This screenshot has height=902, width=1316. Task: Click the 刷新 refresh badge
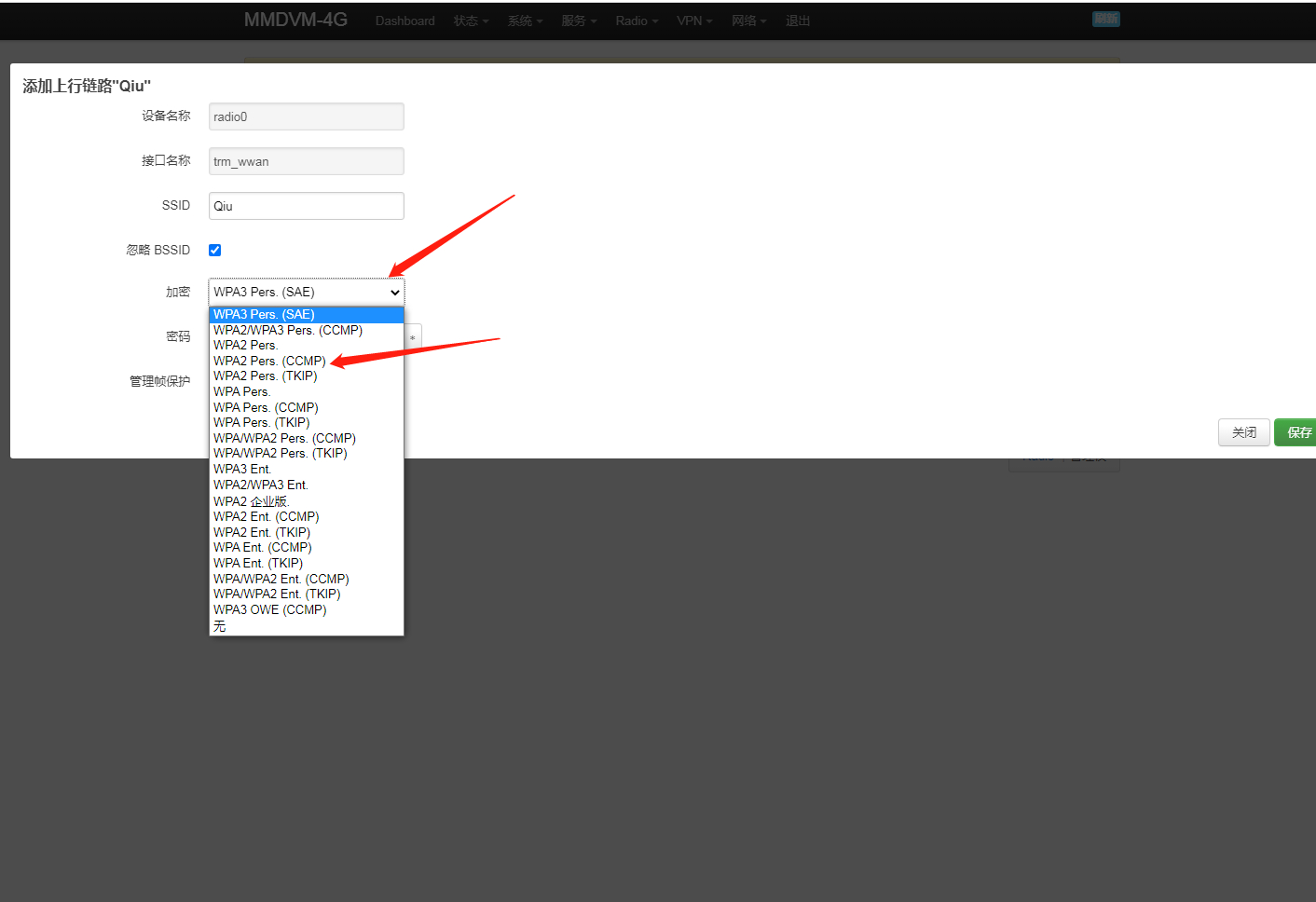click(1105, 19)
